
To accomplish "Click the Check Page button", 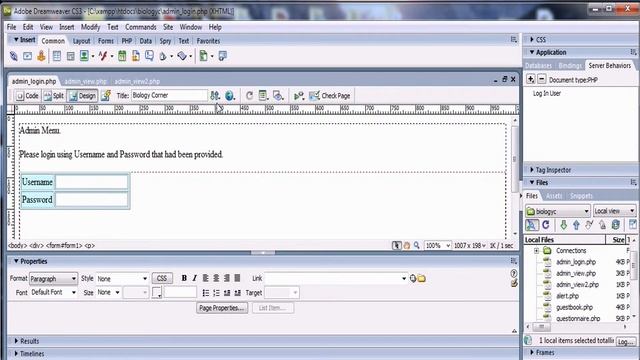I will (x=330, y=96).
